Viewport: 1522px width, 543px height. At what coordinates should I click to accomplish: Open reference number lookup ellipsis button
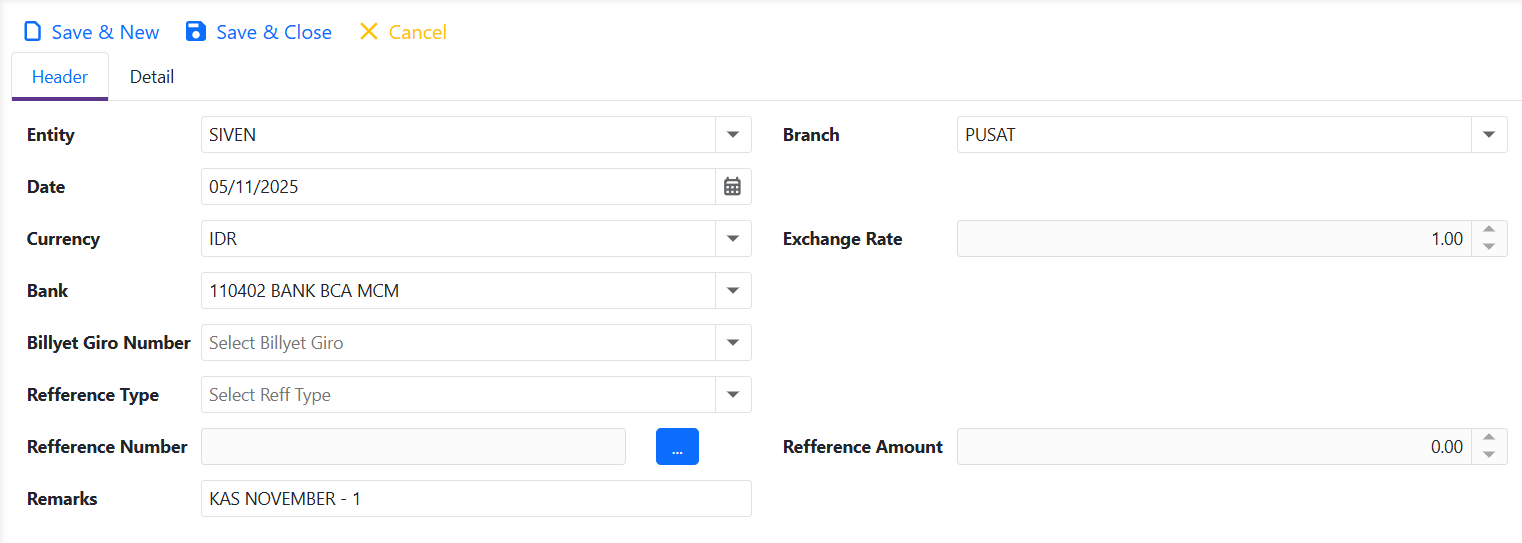pos(677,447)
